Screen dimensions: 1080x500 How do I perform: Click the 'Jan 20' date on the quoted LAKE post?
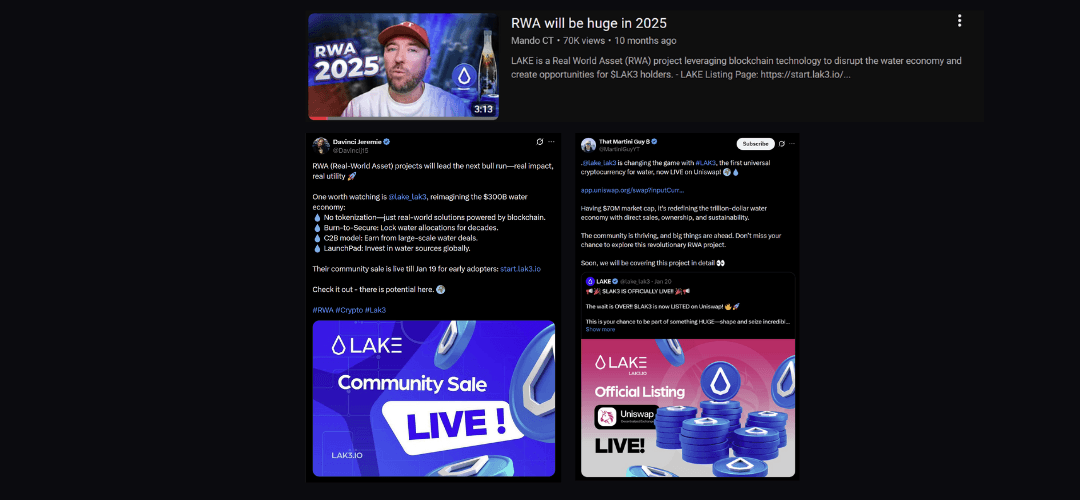tap(664, 282)
